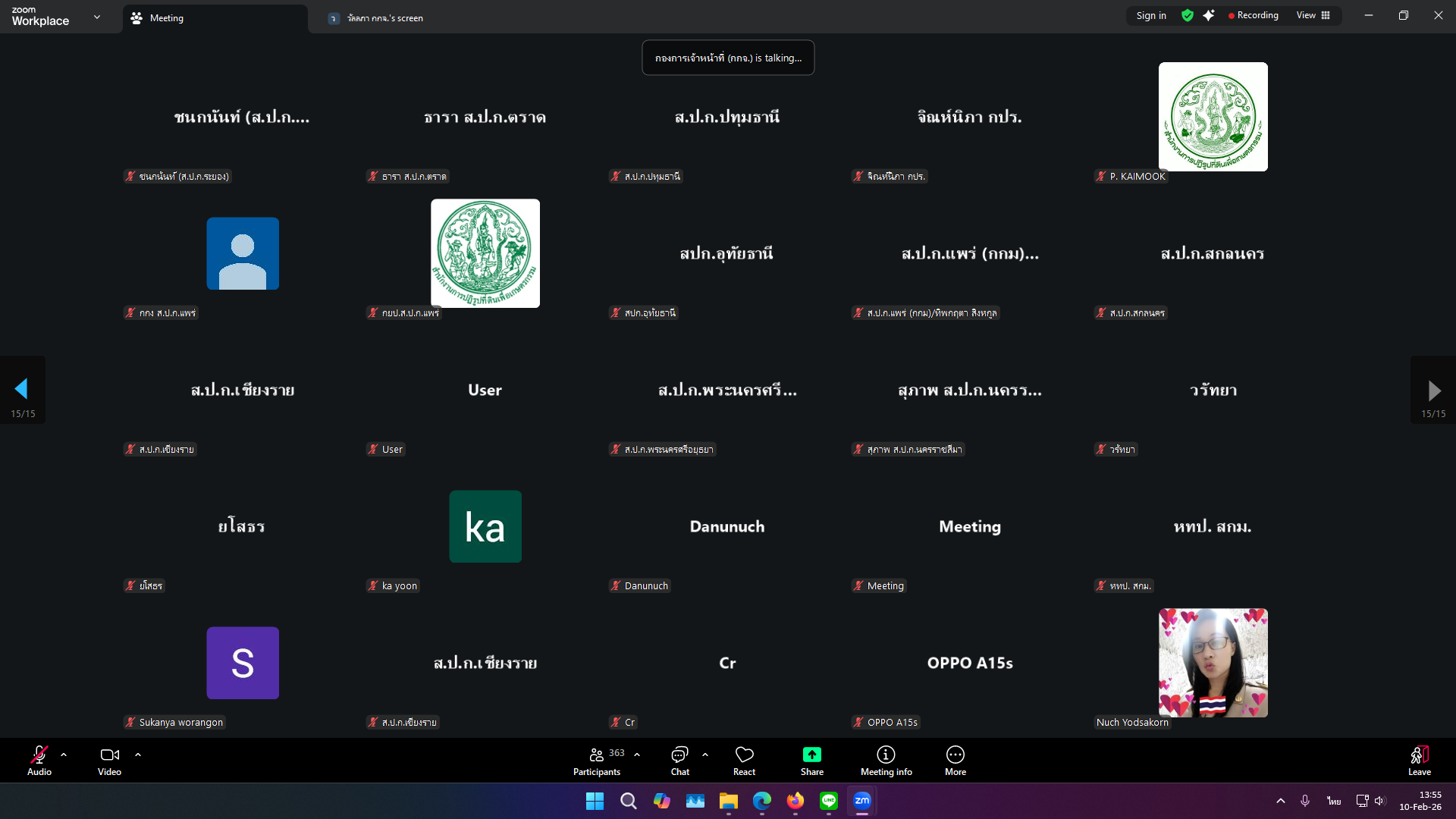Unmute microphone with Audio button
The image size is (1456, 819).
click(x=39, y=761)
